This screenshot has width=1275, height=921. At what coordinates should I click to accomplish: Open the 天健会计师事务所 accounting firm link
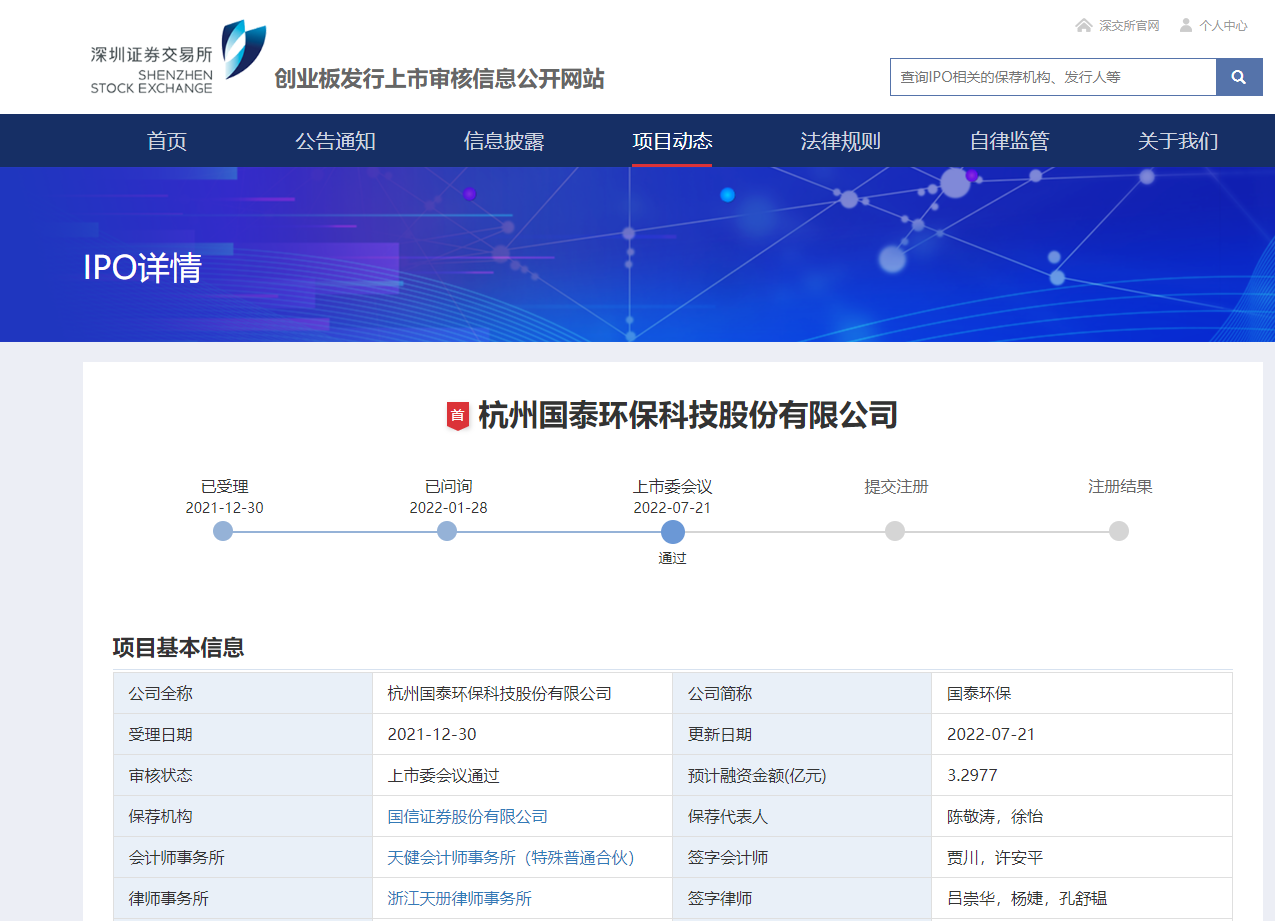click(x=512, y=858)
